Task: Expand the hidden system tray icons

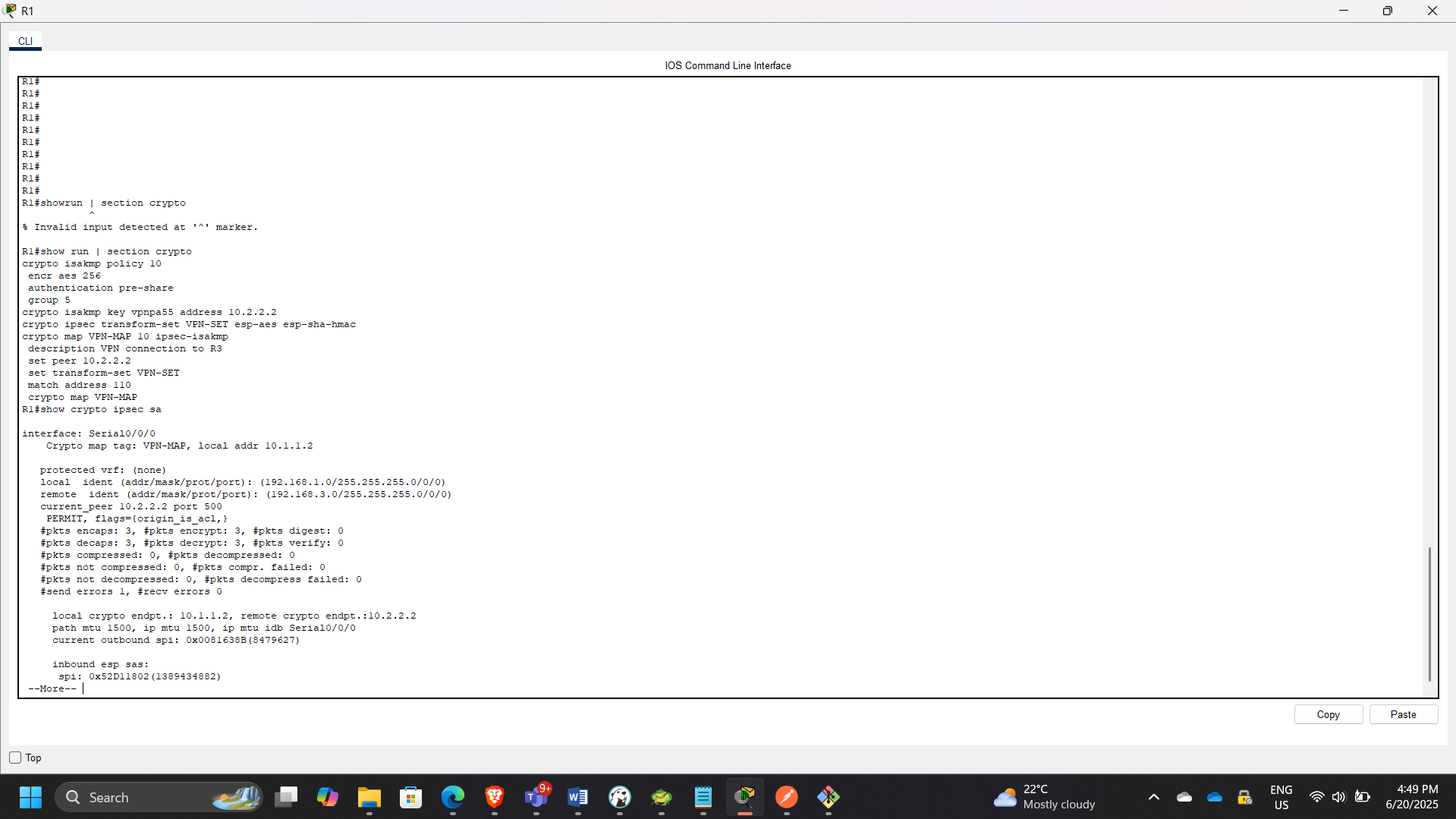Action: pyautogui.click(x=1153, y=797)
